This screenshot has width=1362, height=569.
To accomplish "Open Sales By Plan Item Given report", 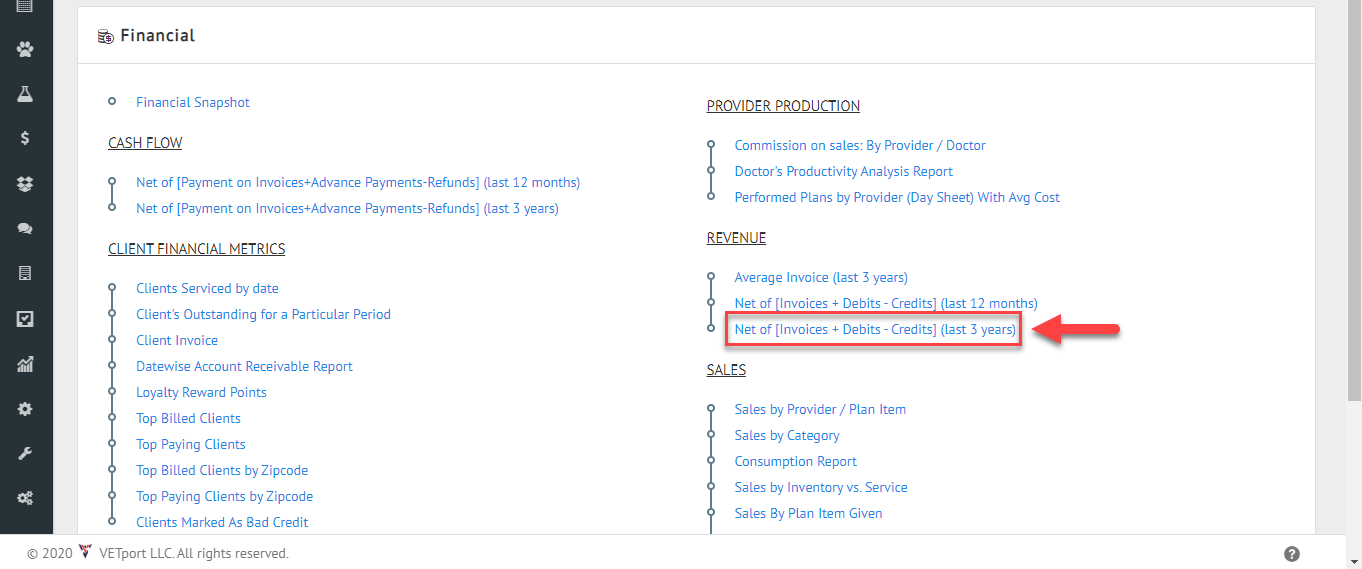I will tap(808, 513).
